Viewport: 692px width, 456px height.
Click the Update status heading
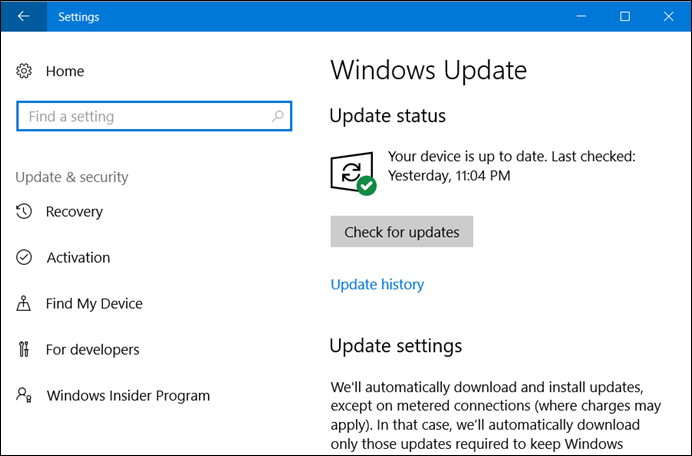(x=387, y=116)
